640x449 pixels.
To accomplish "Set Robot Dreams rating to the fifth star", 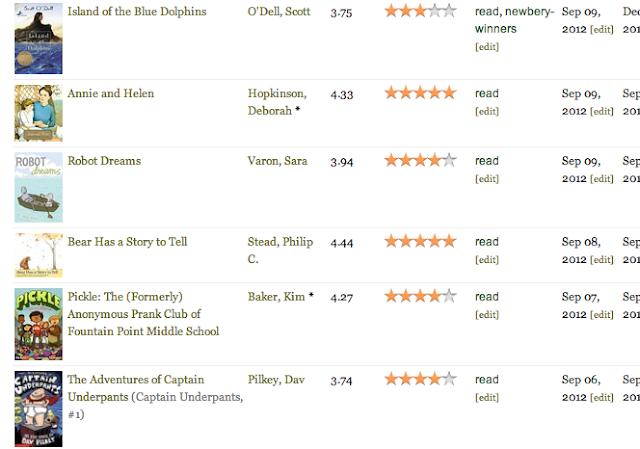I will (449, 160).
